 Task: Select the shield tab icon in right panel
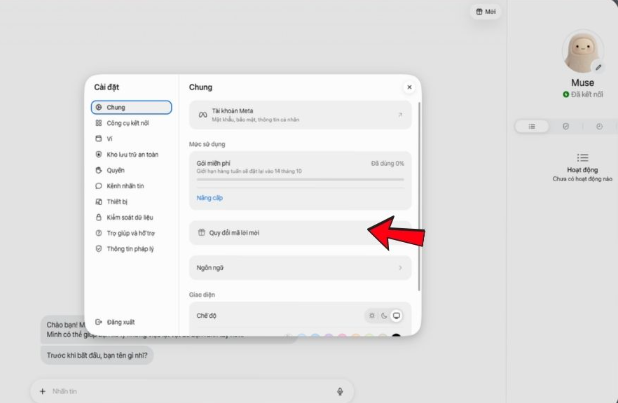(566, 127)
